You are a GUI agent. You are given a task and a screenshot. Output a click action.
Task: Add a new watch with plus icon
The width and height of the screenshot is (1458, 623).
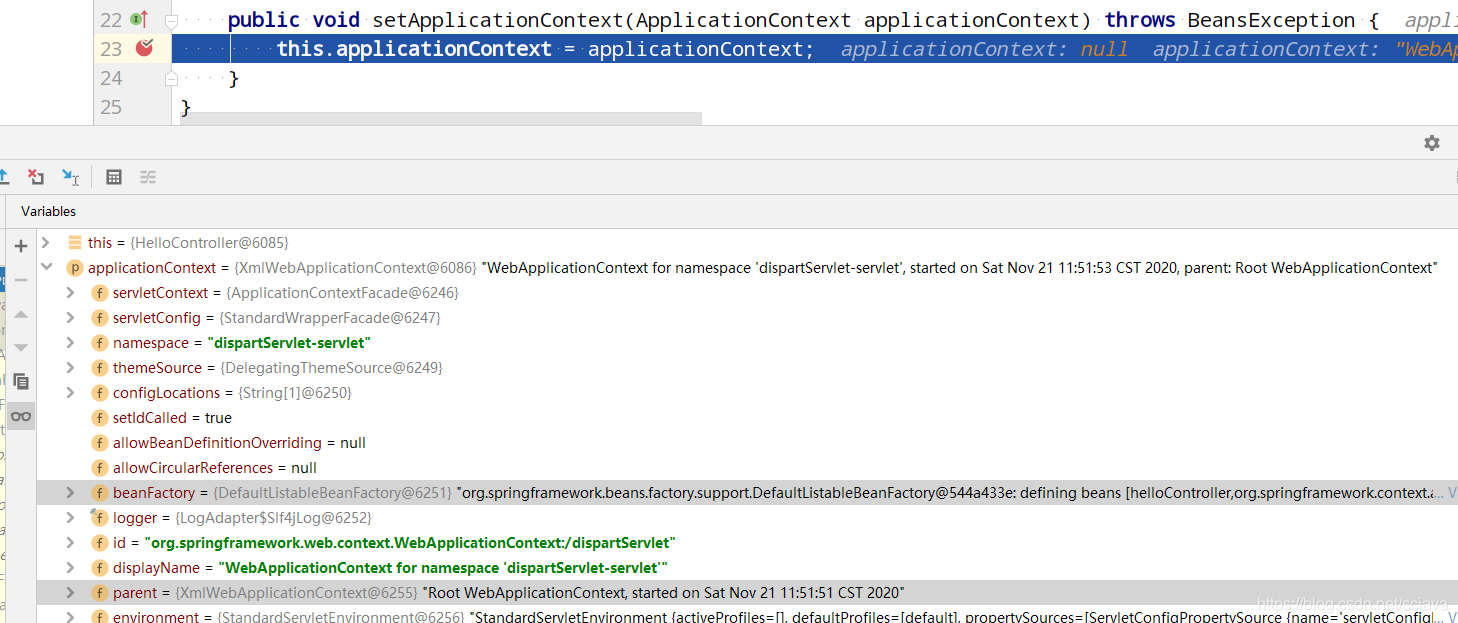pyautogui.click(x=21, y=246)
